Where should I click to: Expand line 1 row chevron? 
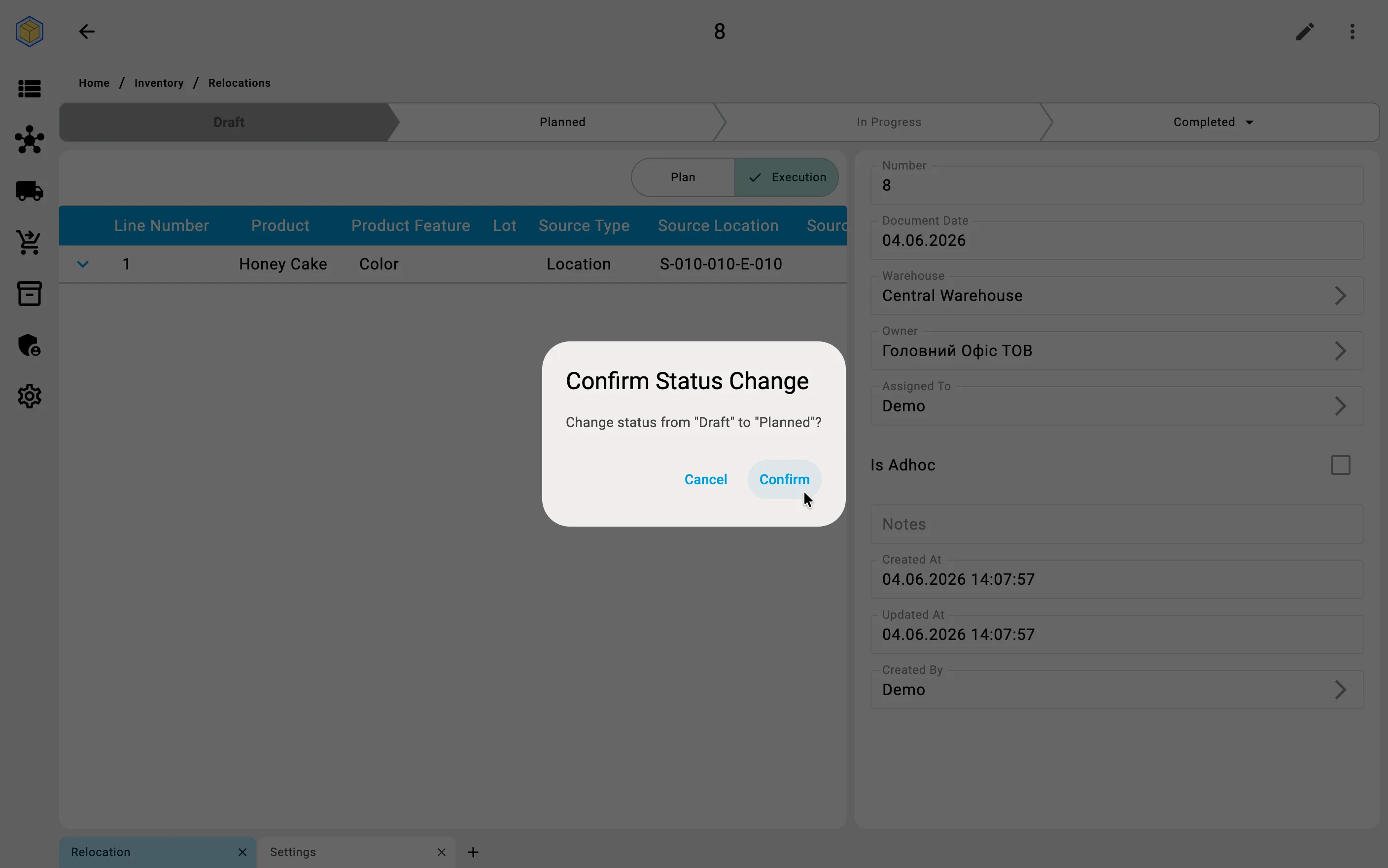click(x=83, y=264)
